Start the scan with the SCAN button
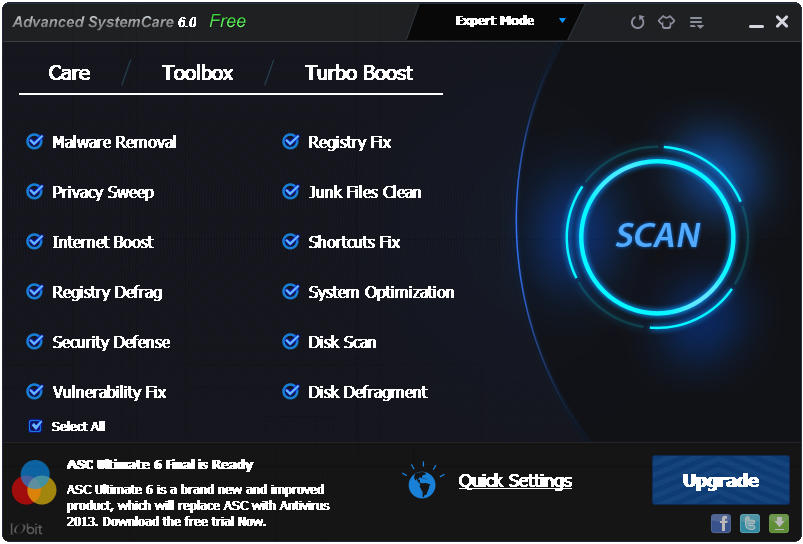This screenshot has width=803, height=544. (657, 235)
